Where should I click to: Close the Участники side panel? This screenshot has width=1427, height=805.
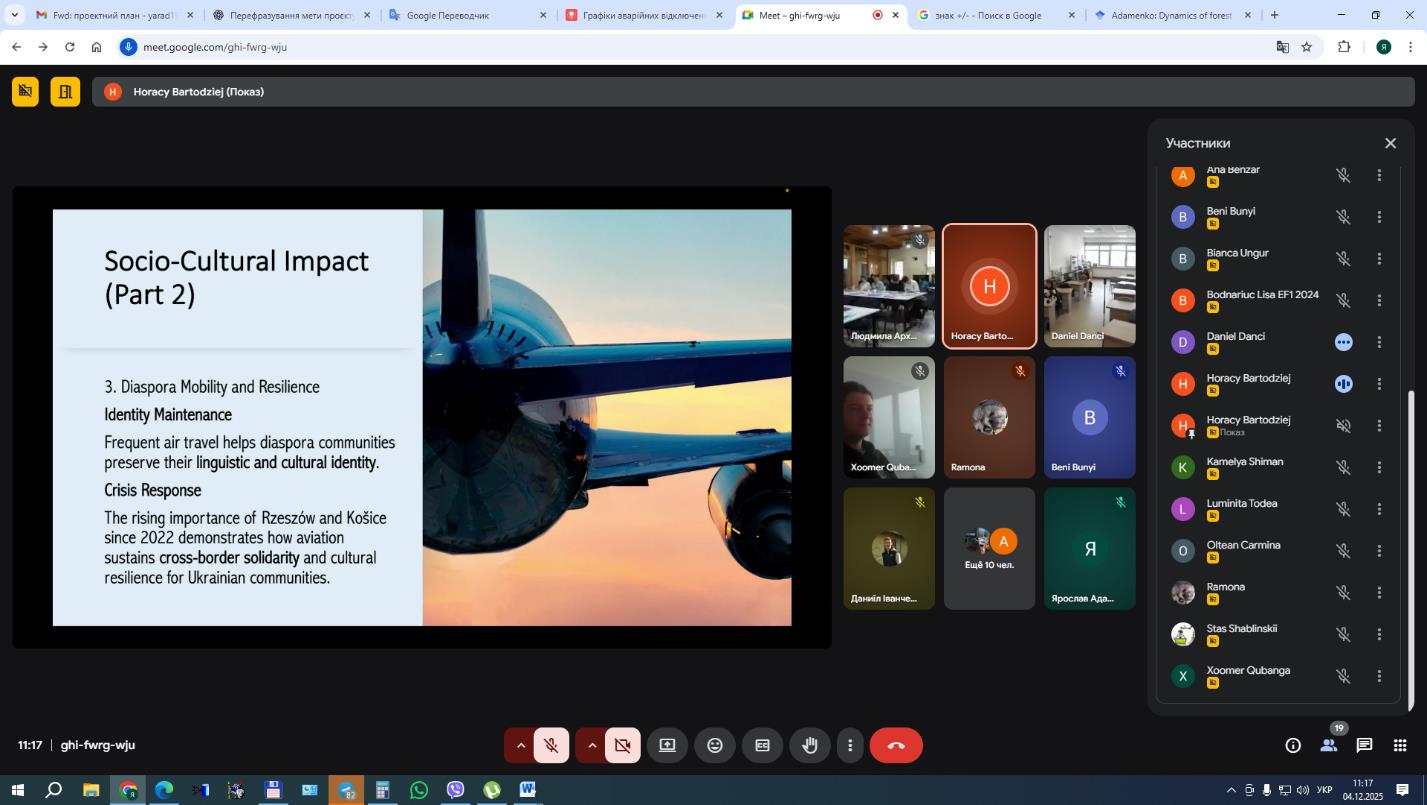1390,143
